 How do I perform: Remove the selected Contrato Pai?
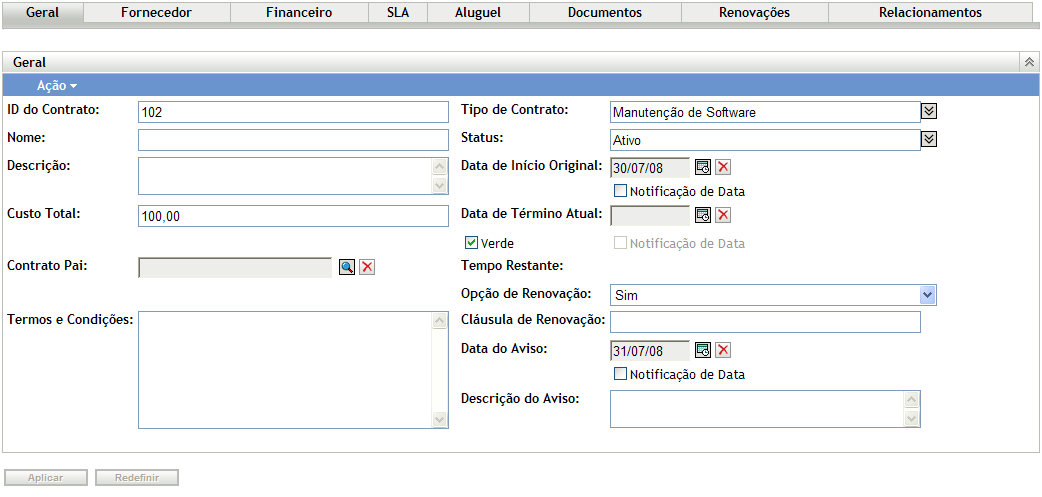[367, 267]
